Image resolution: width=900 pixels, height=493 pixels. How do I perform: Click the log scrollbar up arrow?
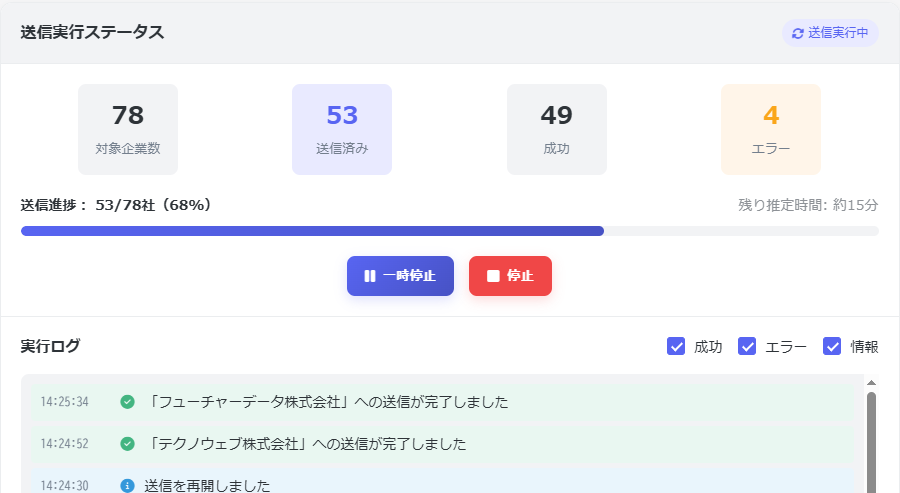(871, 382)
